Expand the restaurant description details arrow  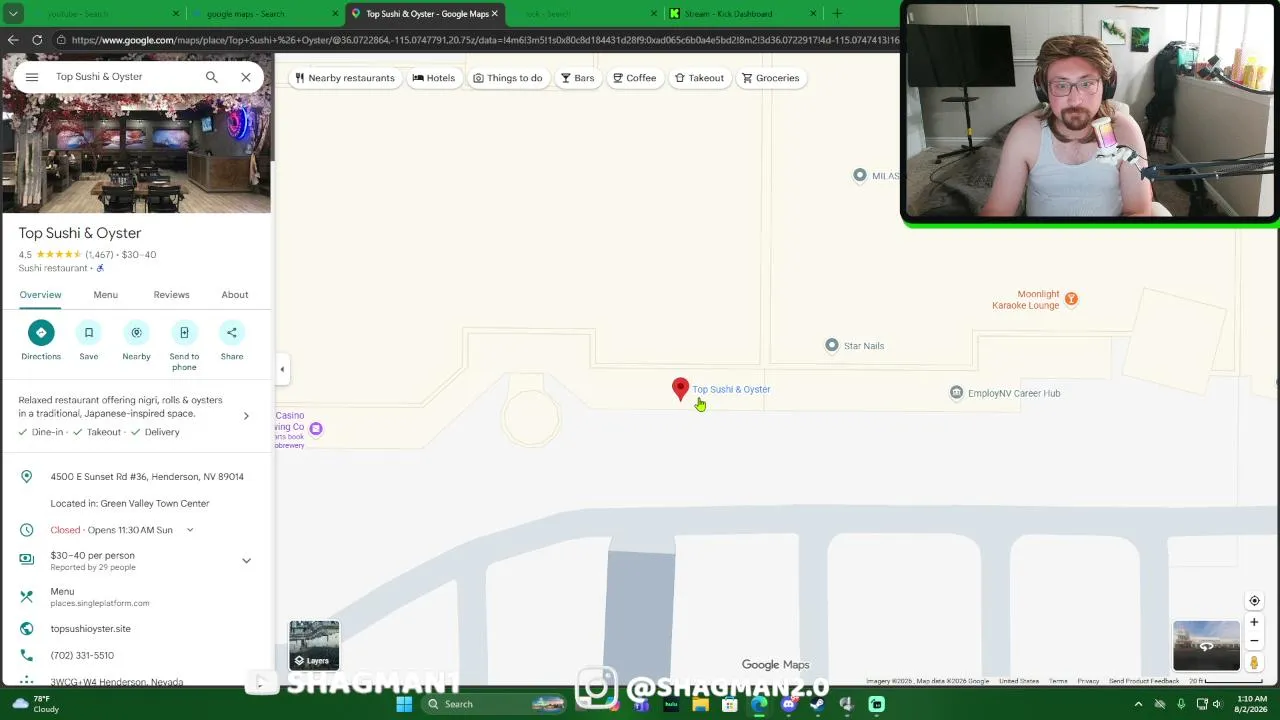click(x=246, y=415)
